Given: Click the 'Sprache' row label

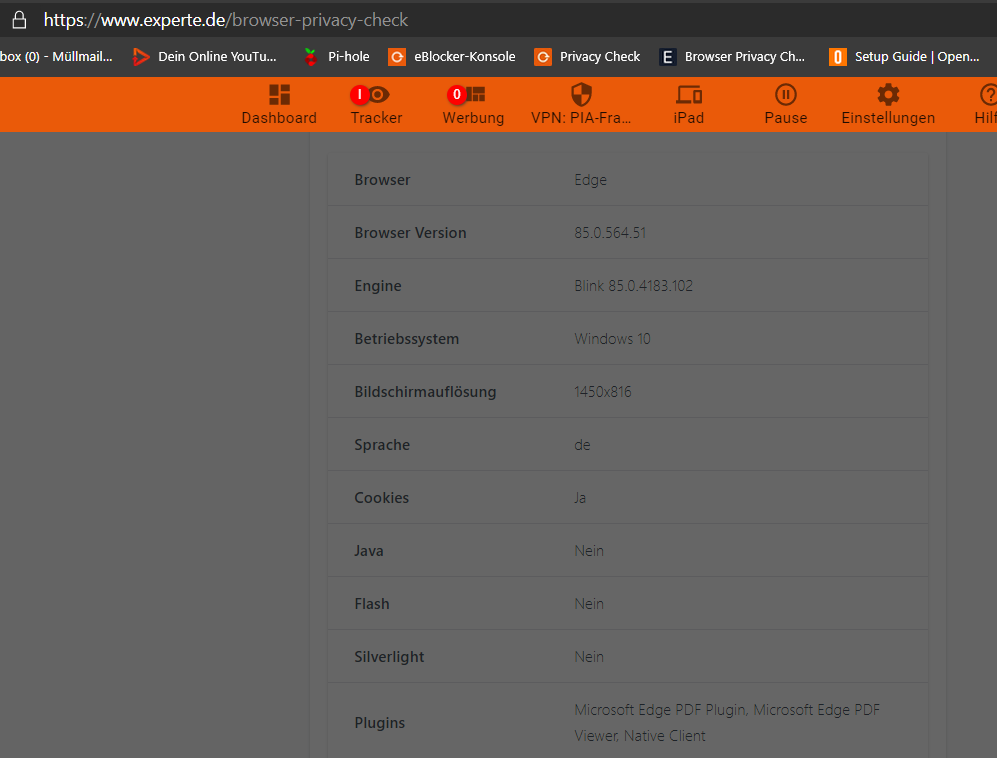Looking at the screenshot, I should coord(382,444).
